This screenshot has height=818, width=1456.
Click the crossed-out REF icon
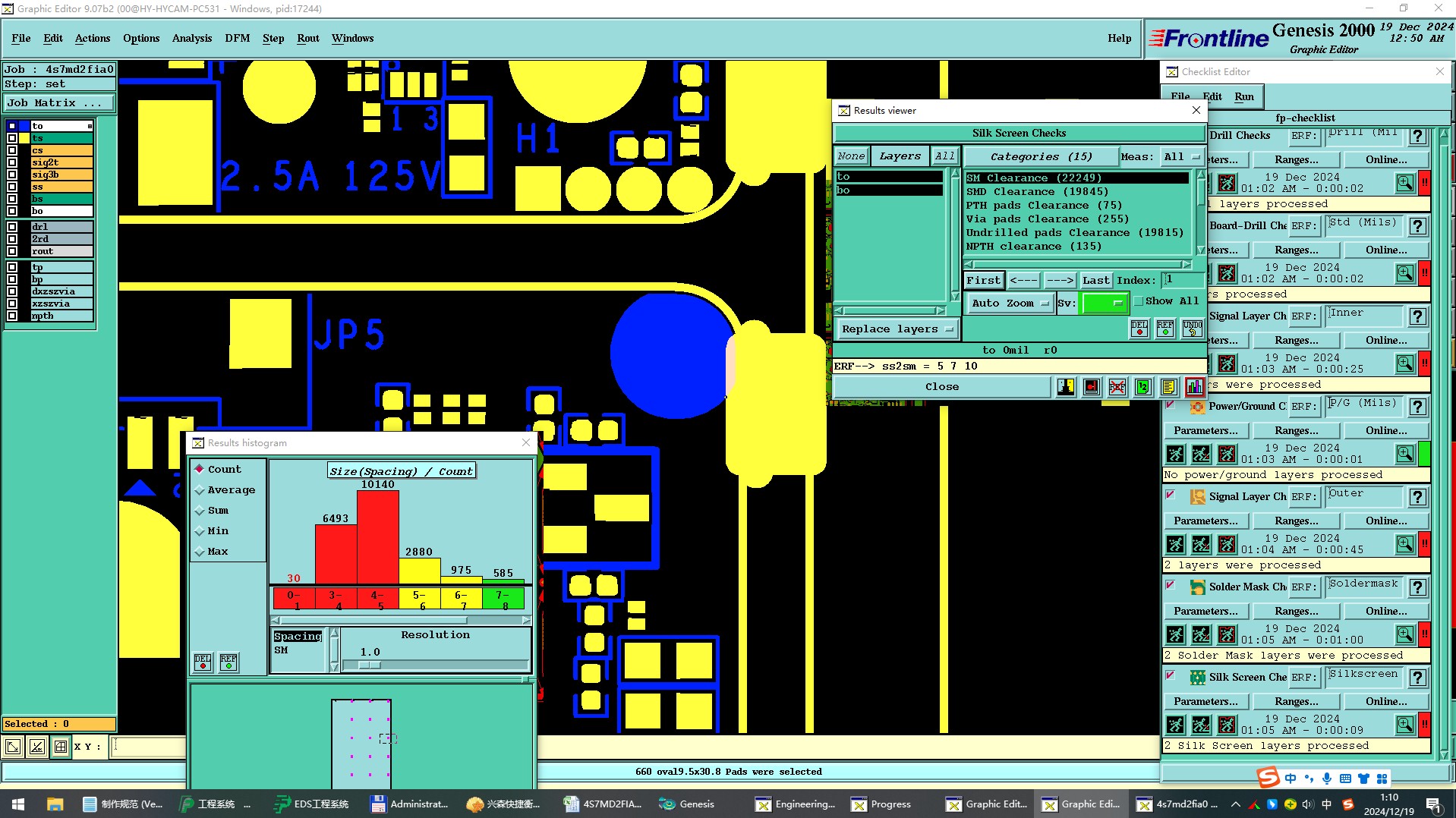[x=1117, y=387]
